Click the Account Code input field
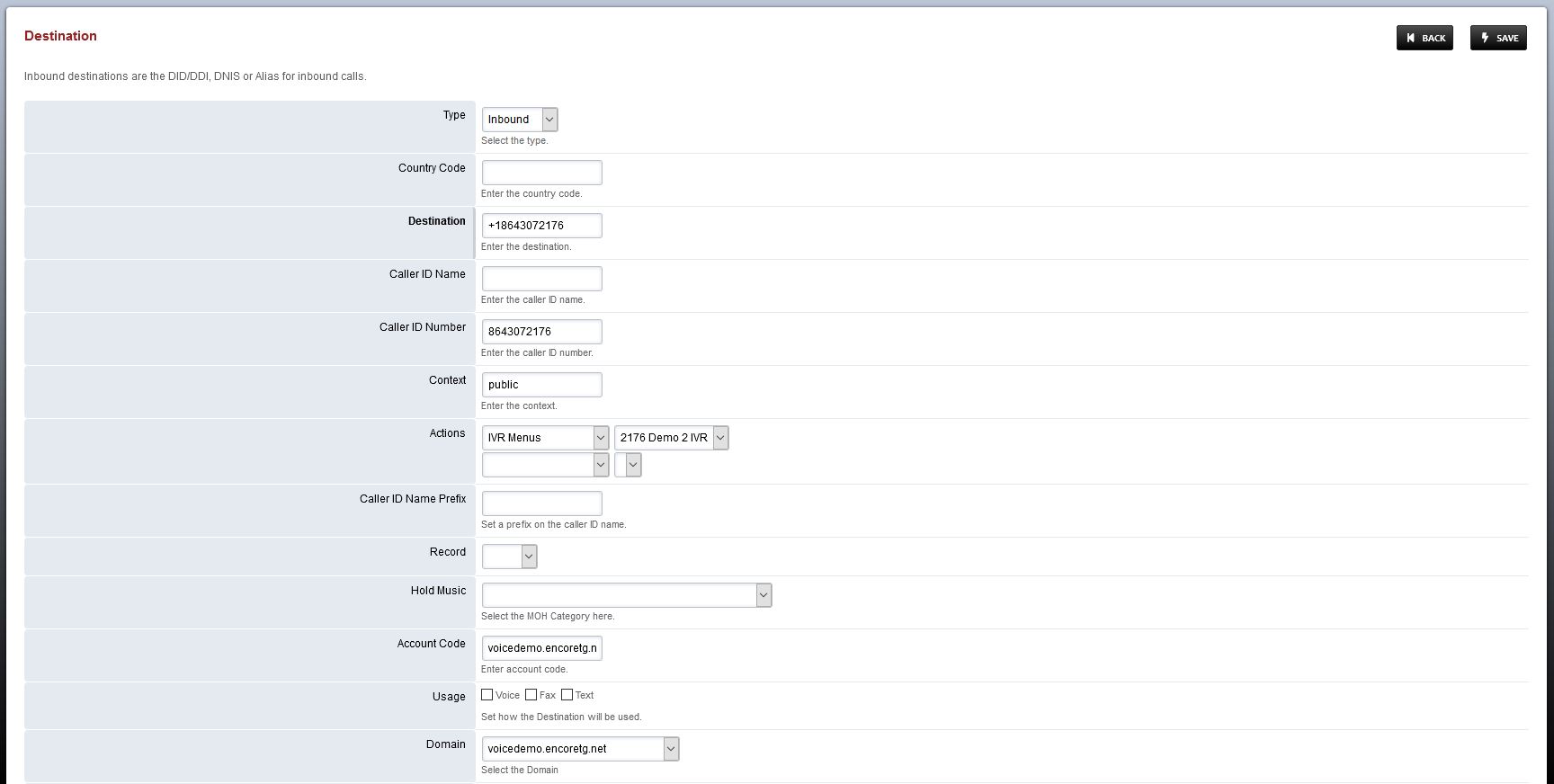Screen dimensions: 1554x784 (x=541, y=648)
